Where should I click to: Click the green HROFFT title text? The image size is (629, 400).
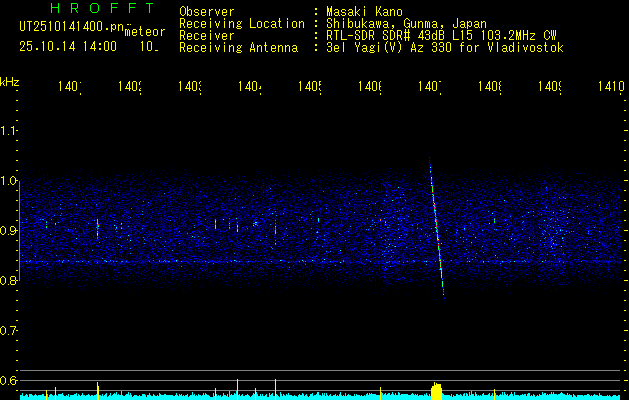click(x=102, y=8)
